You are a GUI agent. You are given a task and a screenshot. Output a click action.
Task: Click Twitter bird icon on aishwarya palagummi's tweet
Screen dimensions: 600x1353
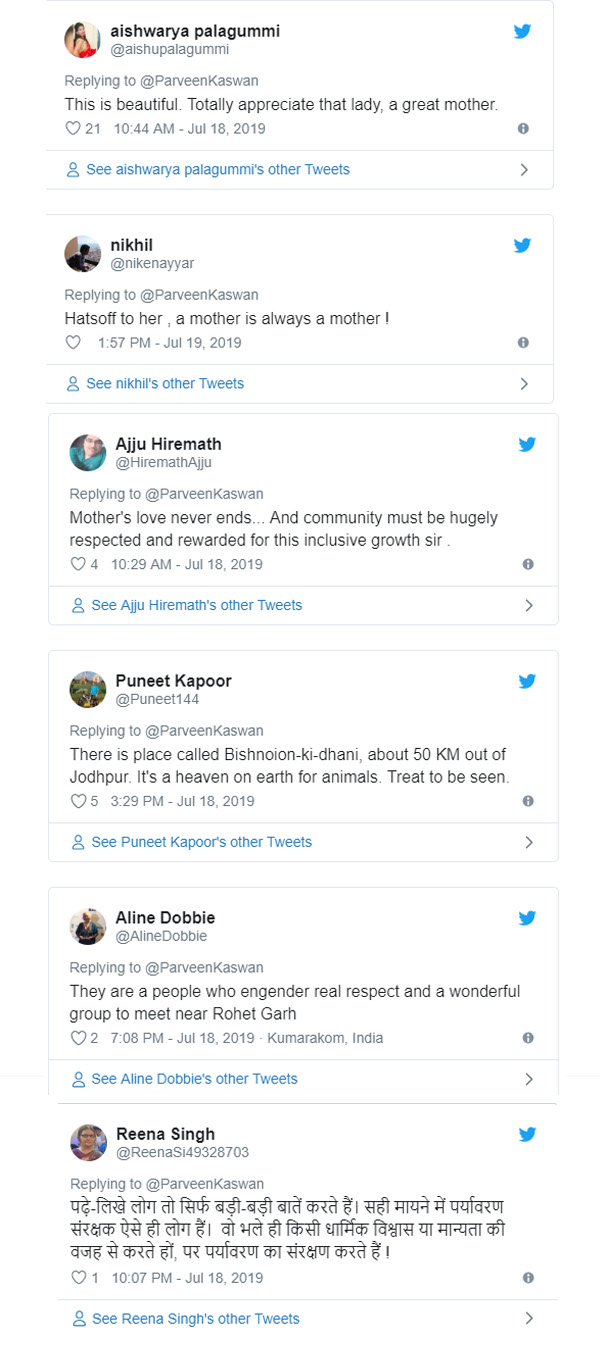[522, 31]
